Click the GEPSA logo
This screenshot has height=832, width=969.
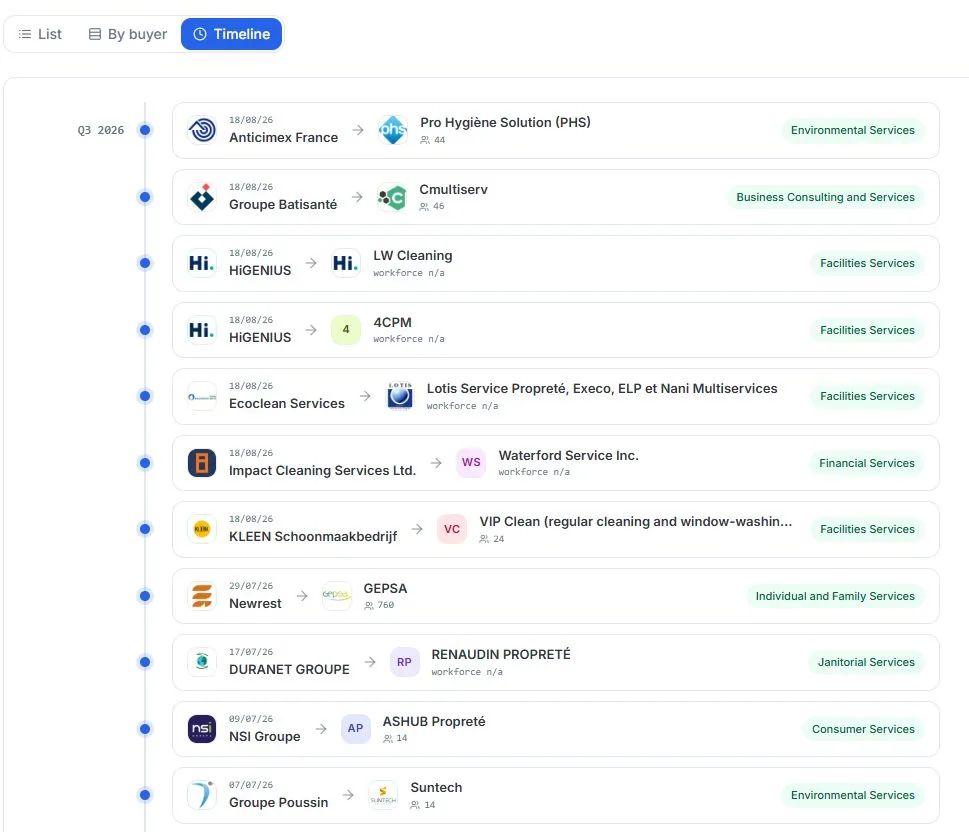pyautogui.click(x=336, y=596)
